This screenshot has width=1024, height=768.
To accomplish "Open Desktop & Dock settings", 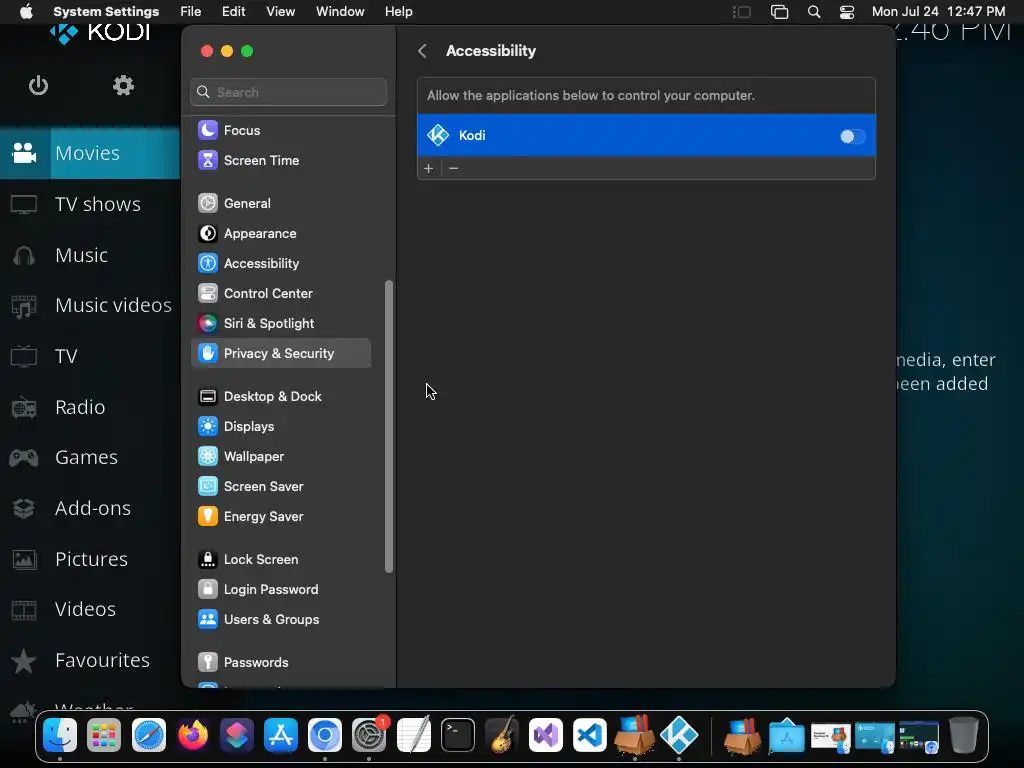I will [x=281, y=396].
